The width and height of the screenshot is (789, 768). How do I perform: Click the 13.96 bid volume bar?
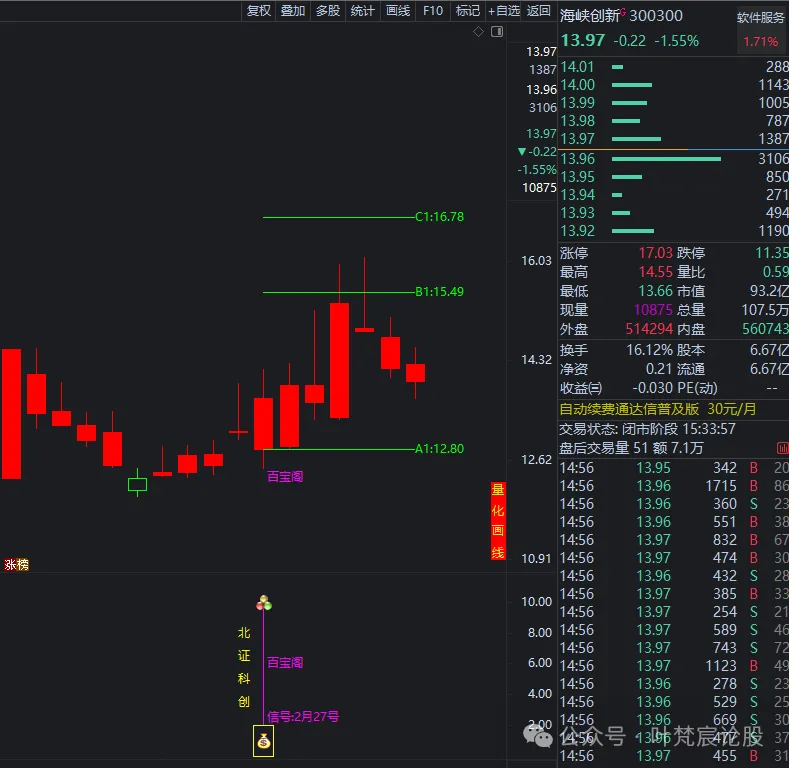click(665, 159)
